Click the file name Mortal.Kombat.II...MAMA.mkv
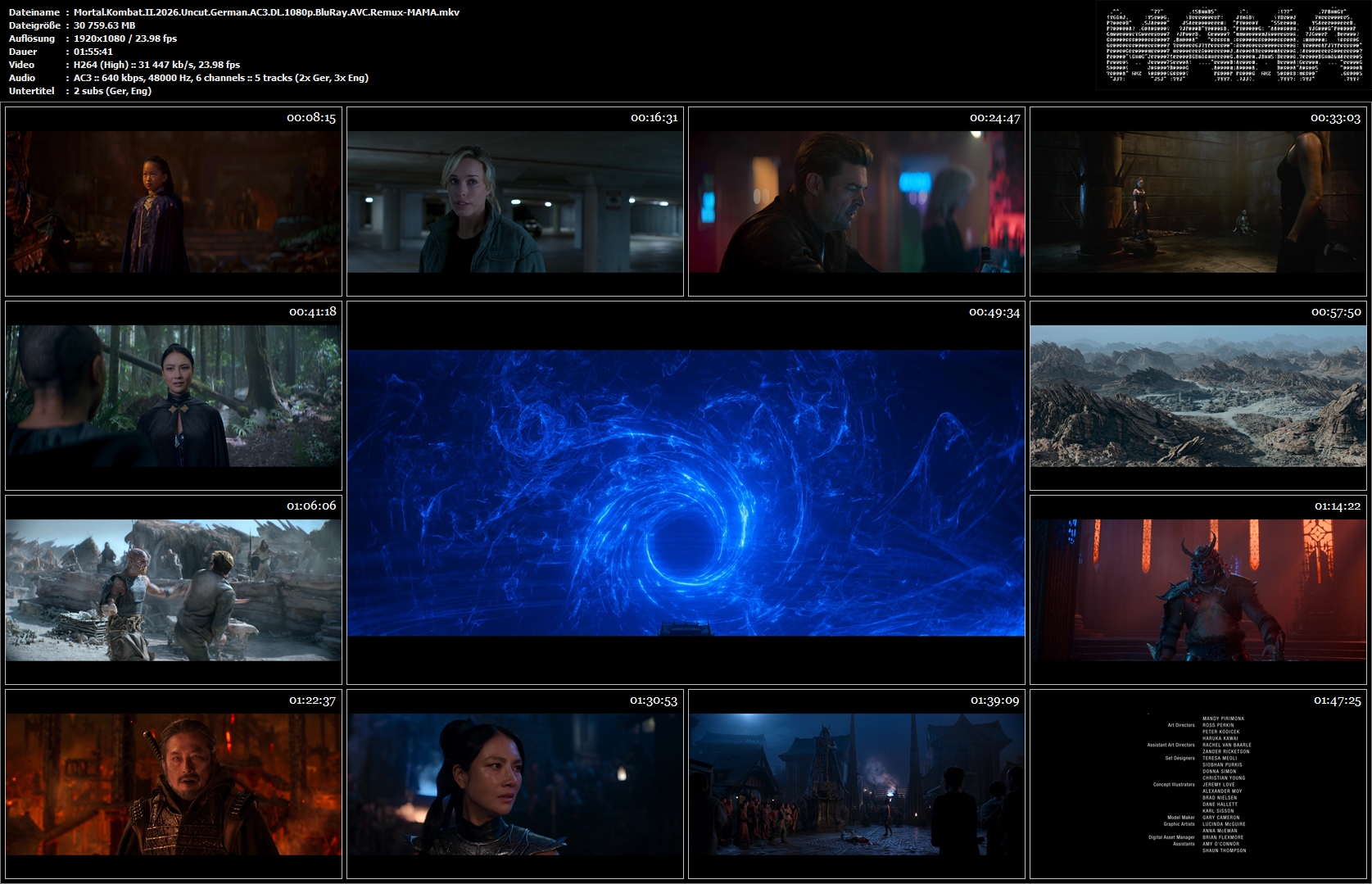 [266, 12]
